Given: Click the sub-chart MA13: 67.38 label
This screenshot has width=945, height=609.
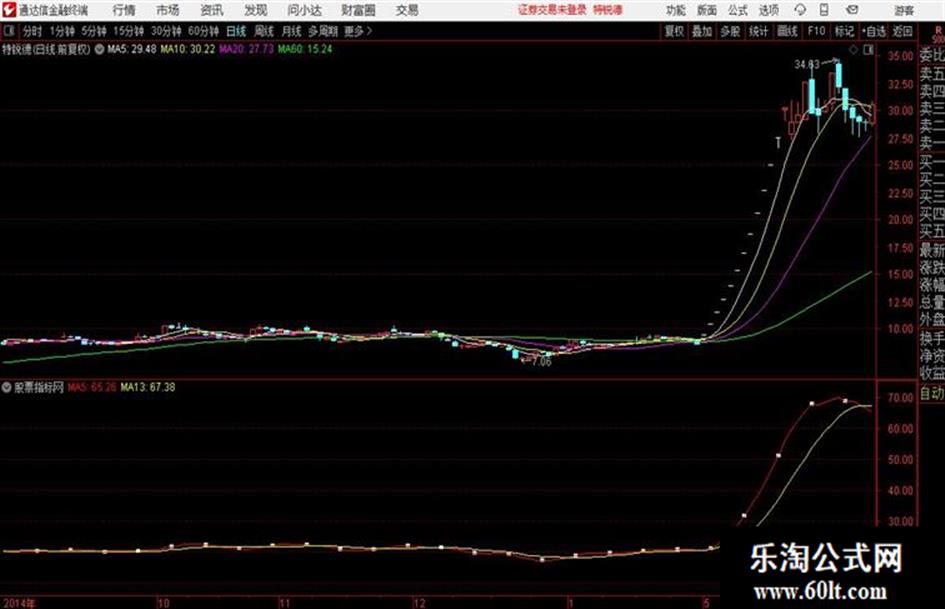Looking at the screenshot, I should 148,387.
